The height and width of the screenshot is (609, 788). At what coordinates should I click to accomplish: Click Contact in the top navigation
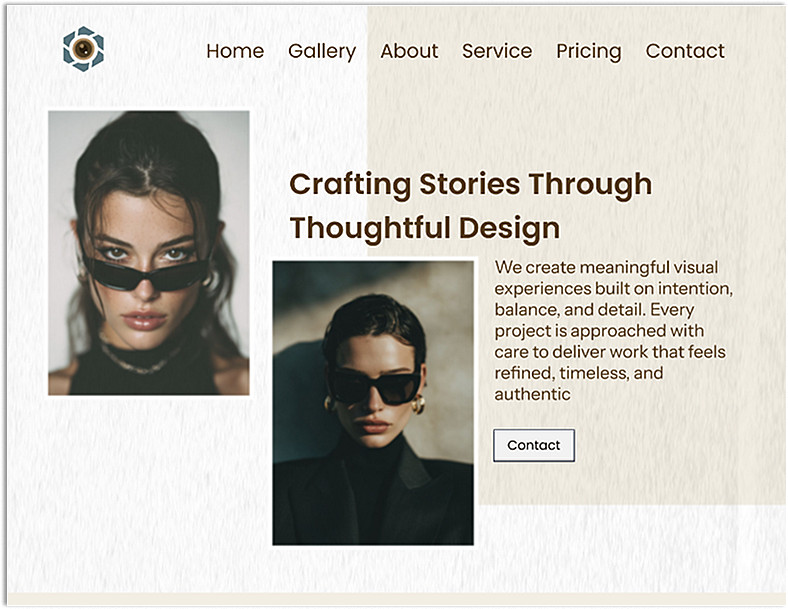click(685, 51)
